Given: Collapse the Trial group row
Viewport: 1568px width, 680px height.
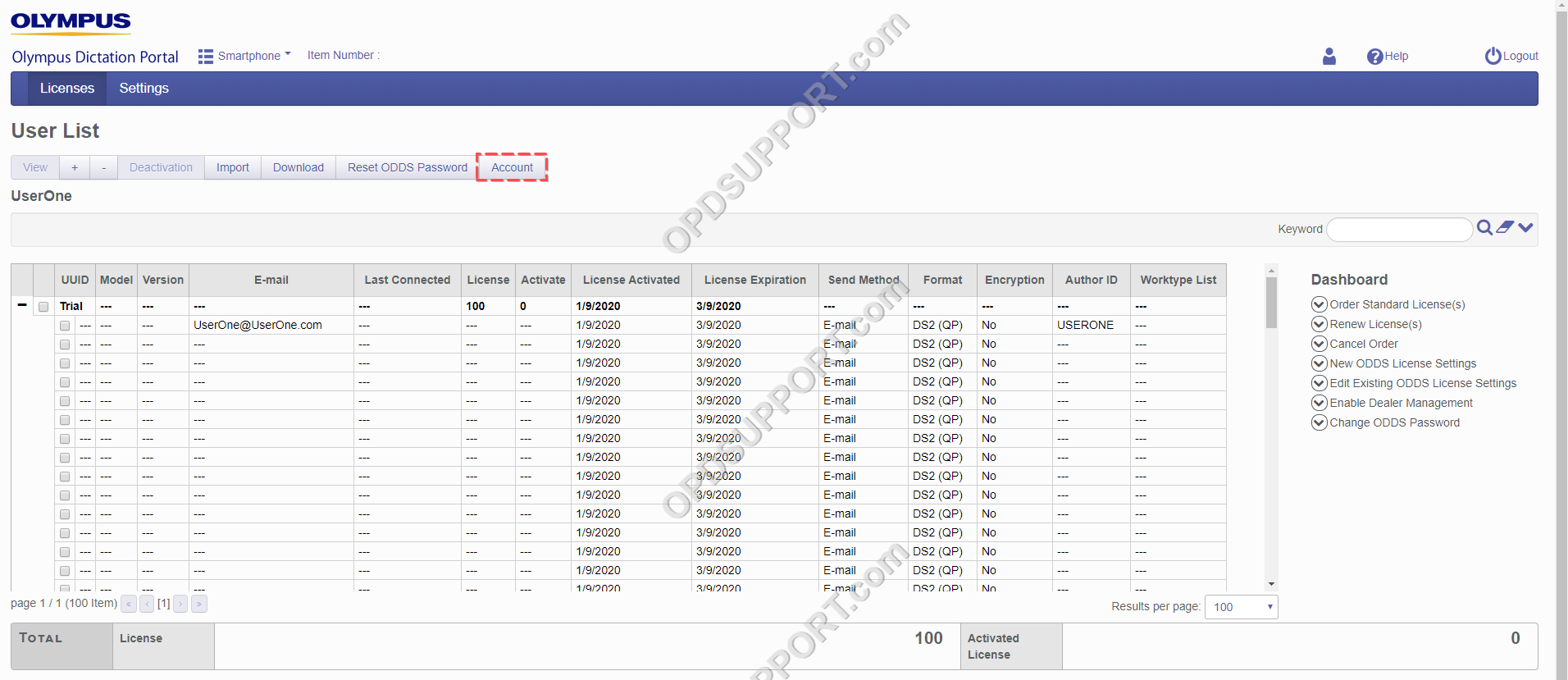Looking at the screenshot, I should 22,305.
